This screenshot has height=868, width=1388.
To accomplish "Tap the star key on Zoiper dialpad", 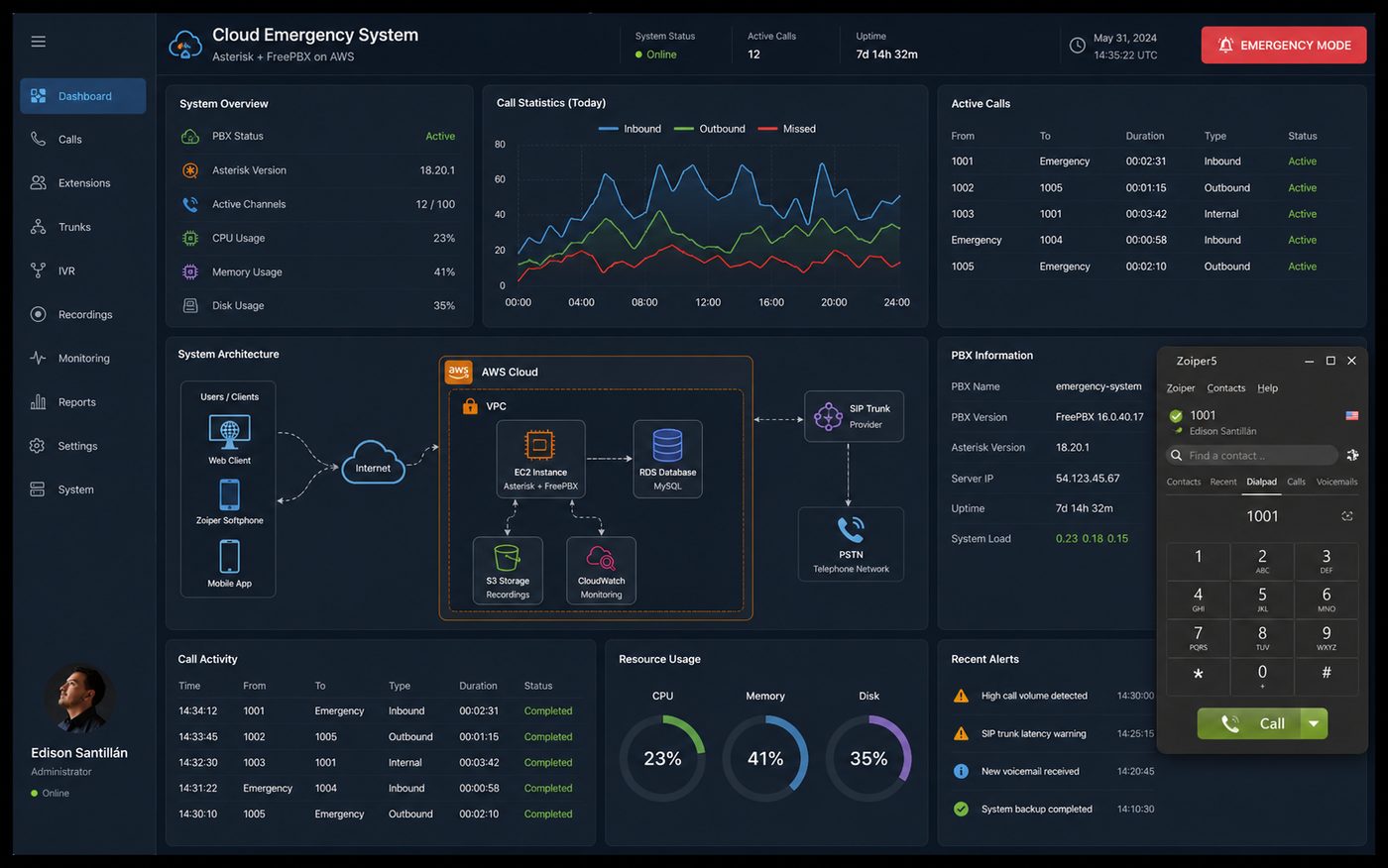I will click(x=1198, y=676).
